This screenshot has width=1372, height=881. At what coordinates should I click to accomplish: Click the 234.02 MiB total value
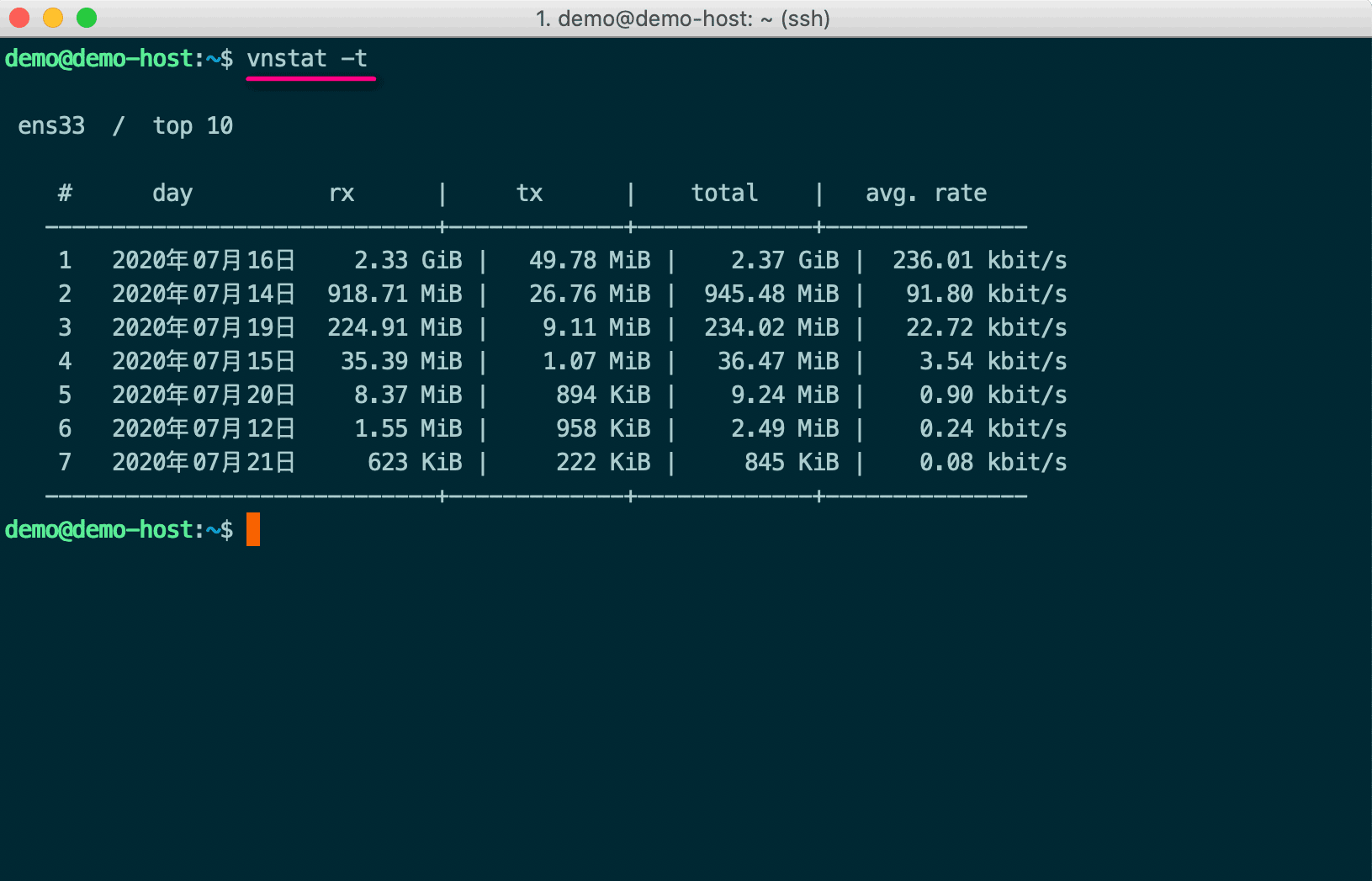(771, 327)
